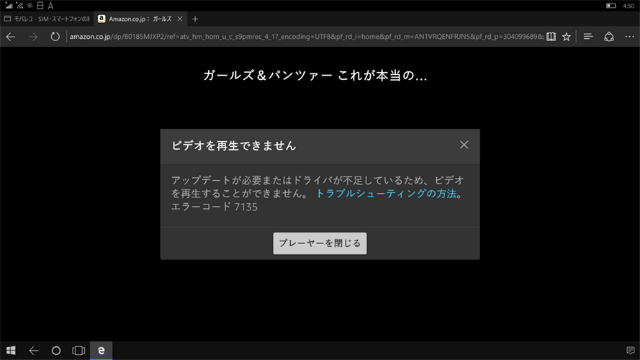
Task: Switch to the first tab (モバレコ)
Action: (x=47, y=19)
